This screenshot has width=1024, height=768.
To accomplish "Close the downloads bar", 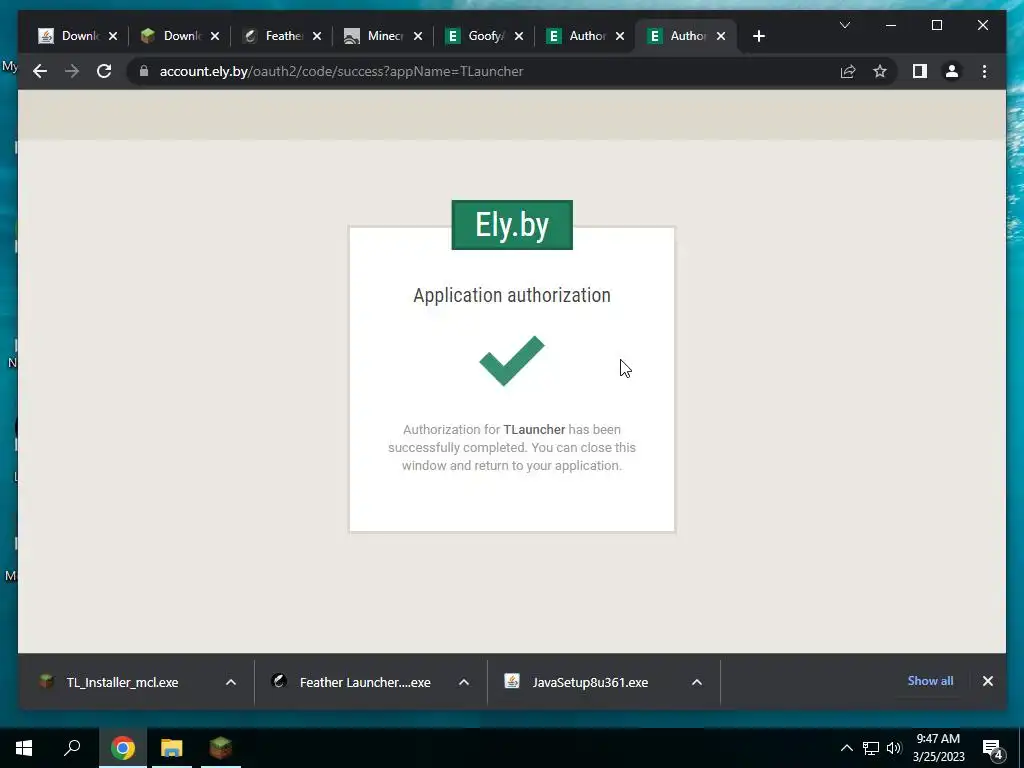I will pos(987,681).
